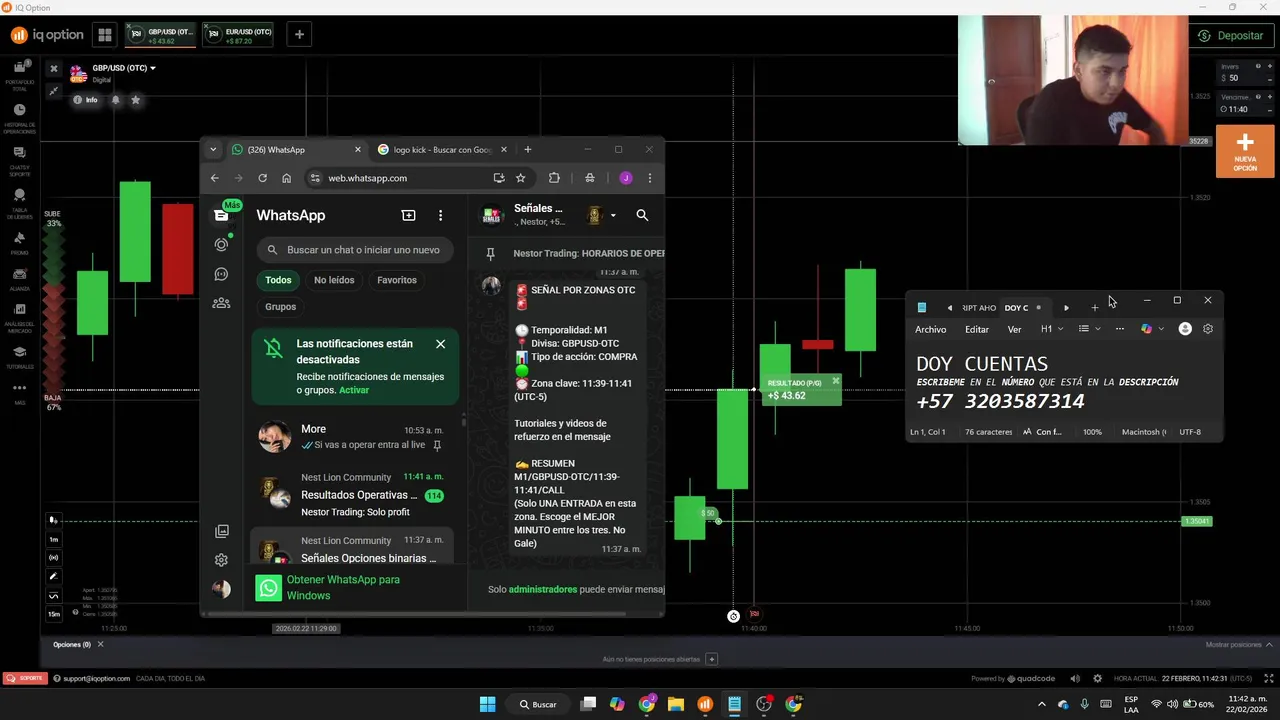Click the live signal broadcast icon on chart
This screenshot has width=1280, height=720.
tap(54, 557)
